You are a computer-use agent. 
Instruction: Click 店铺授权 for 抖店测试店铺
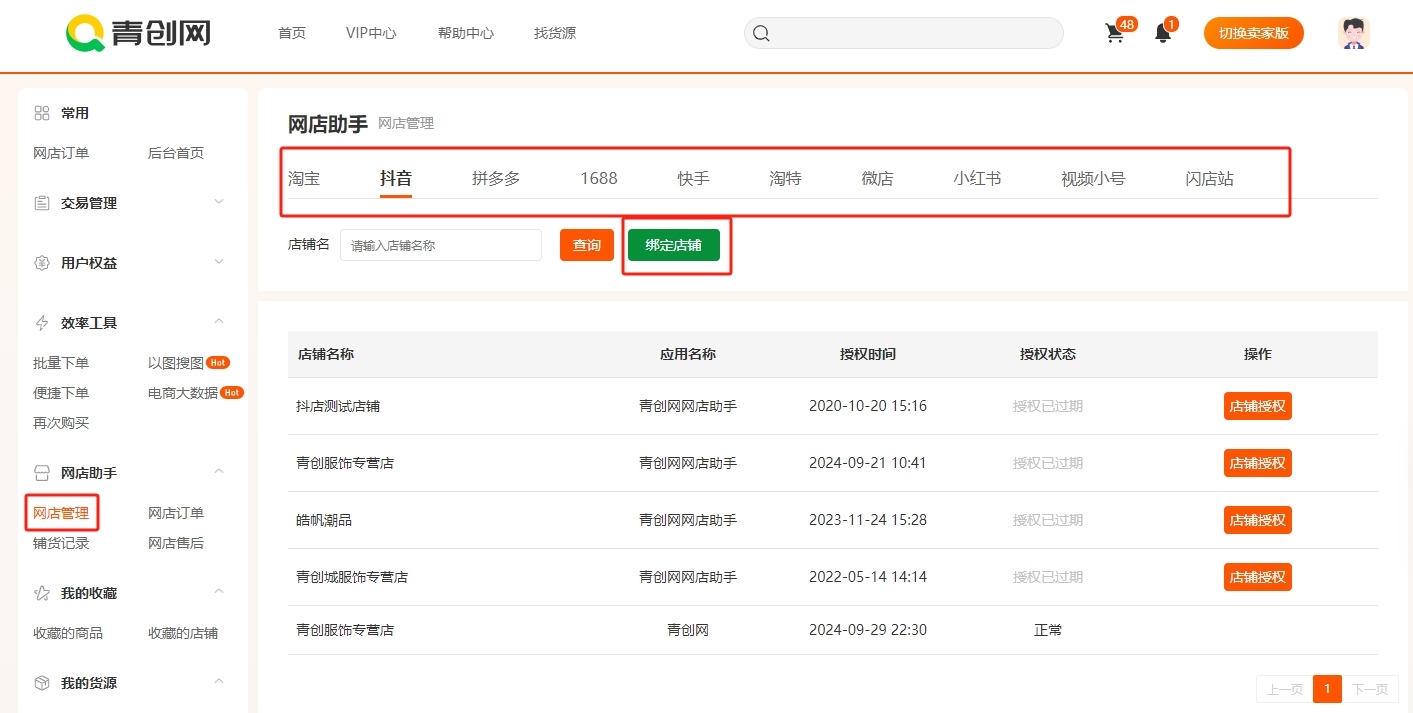coord(1257,406)
